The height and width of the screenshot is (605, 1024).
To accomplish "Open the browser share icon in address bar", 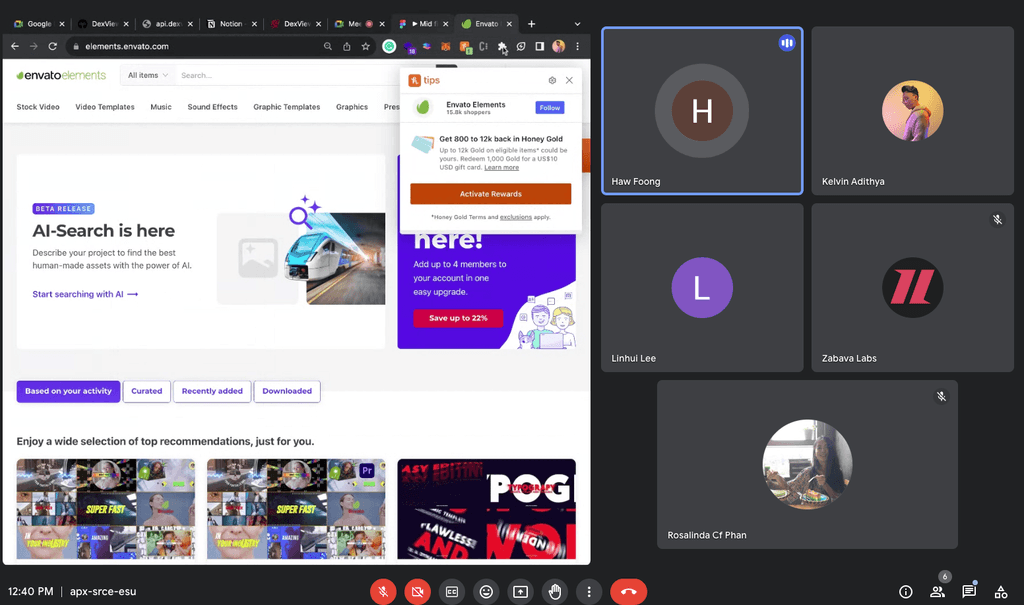I will point(347,46).
